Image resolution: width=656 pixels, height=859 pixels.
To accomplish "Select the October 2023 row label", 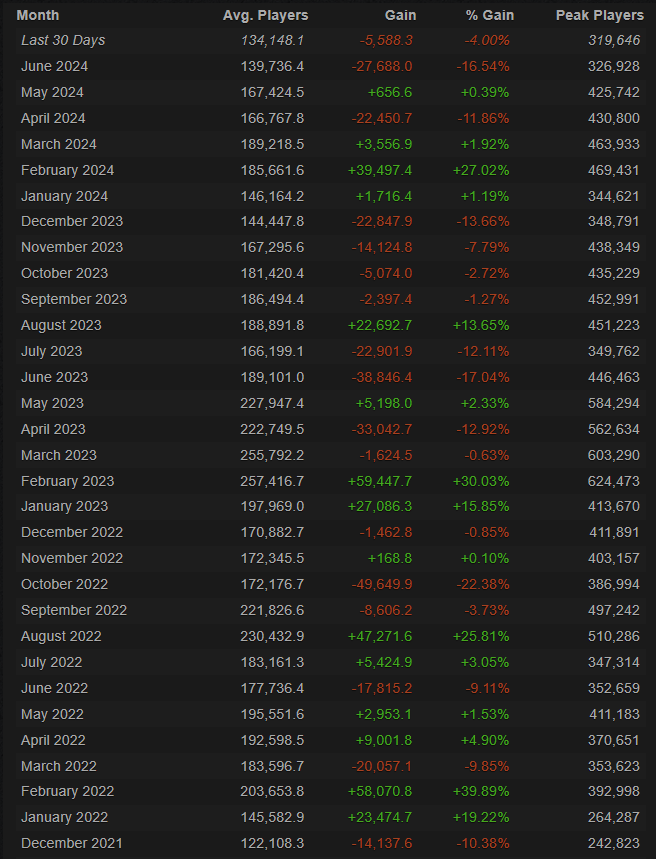I will (x=64, y=273).
